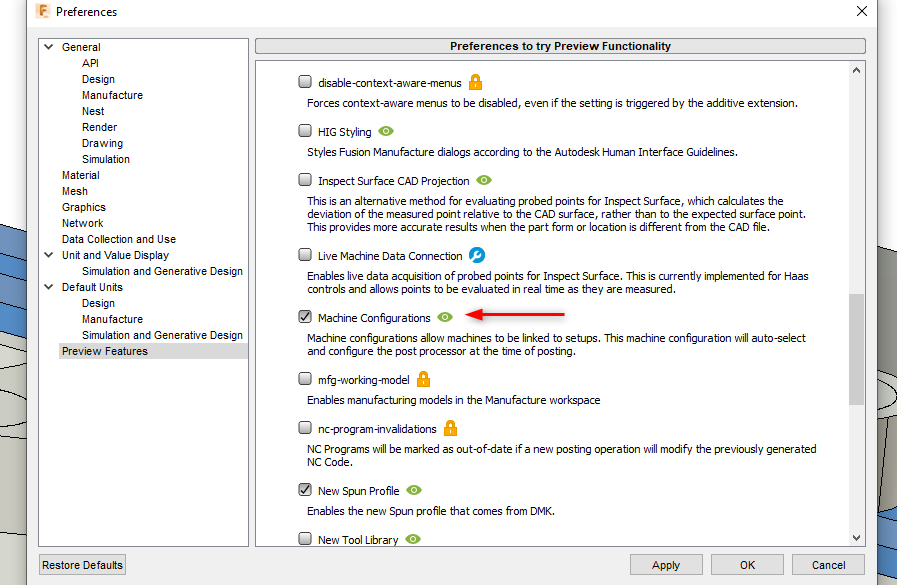
Task: Collapse the Unit and Value Display section
Action: (48, 254)
